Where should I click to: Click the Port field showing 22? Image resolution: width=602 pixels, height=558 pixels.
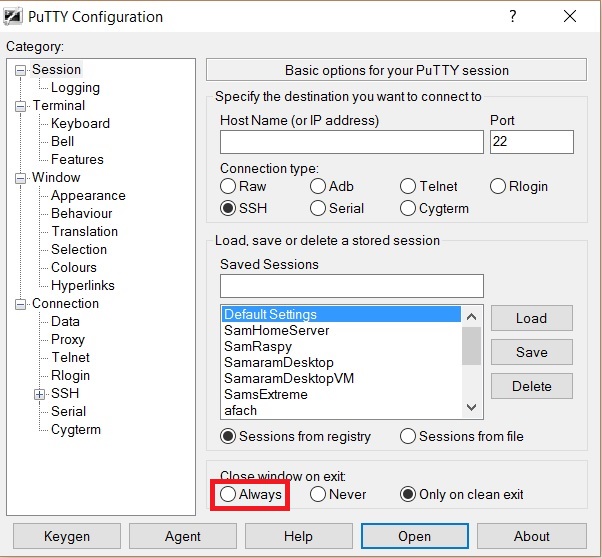coord(532,142)
